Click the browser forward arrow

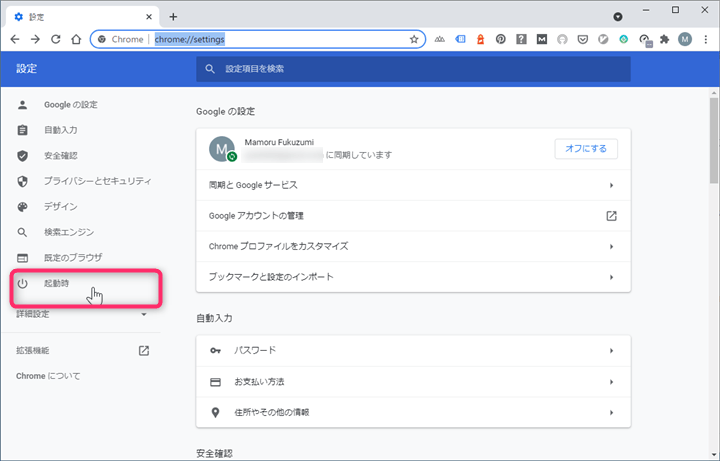pos(35,39)
